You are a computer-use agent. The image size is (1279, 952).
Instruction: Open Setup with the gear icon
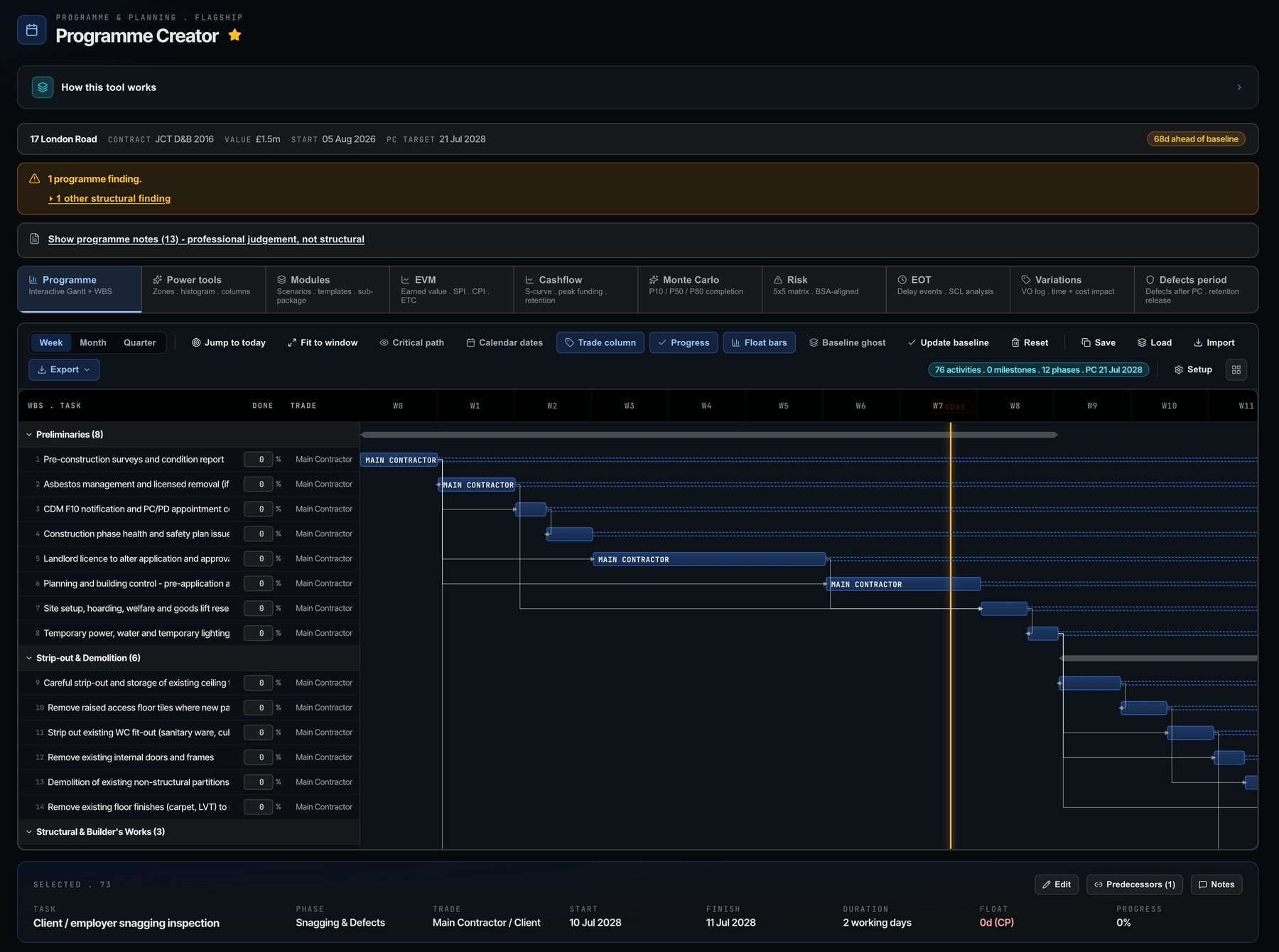tap(1193, 369)
